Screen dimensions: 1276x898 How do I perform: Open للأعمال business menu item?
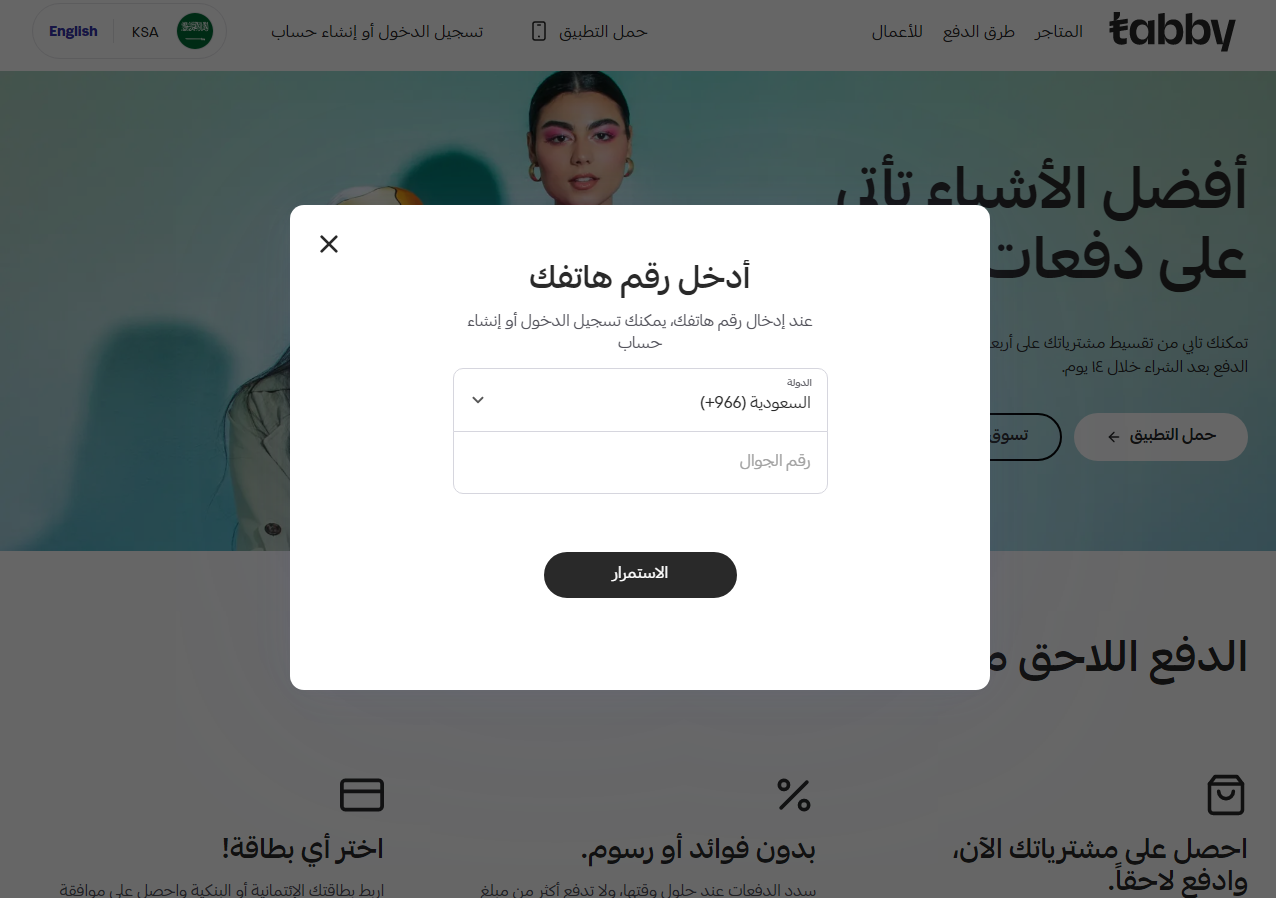click(897, 31)
